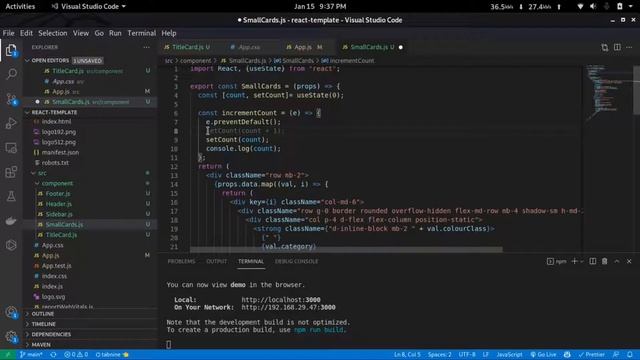Open the Extensions view
Screen dimensions: 640x360
(x=11, y=172)
